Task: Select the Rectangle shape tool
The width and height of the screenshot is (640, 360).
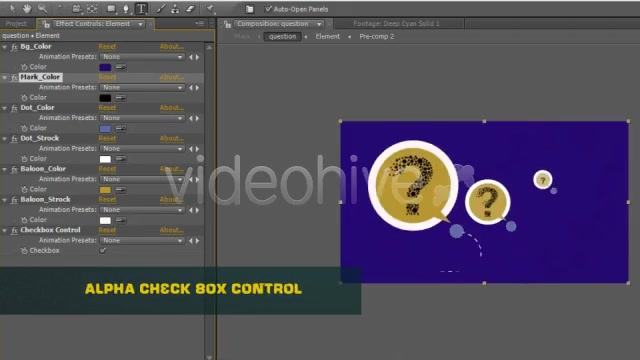Action: coord(111,9)
